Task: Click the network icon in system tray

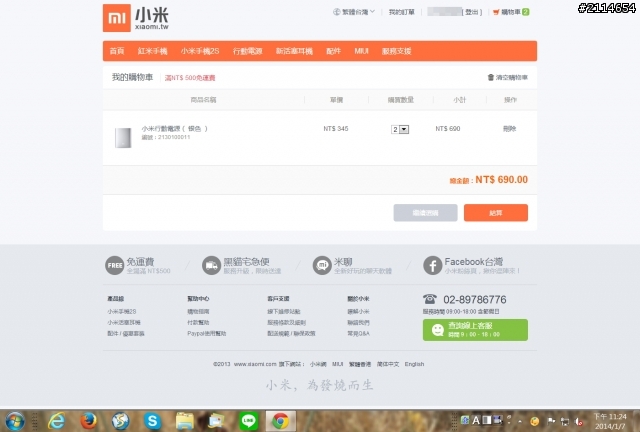Action: (x=565, y=421)
